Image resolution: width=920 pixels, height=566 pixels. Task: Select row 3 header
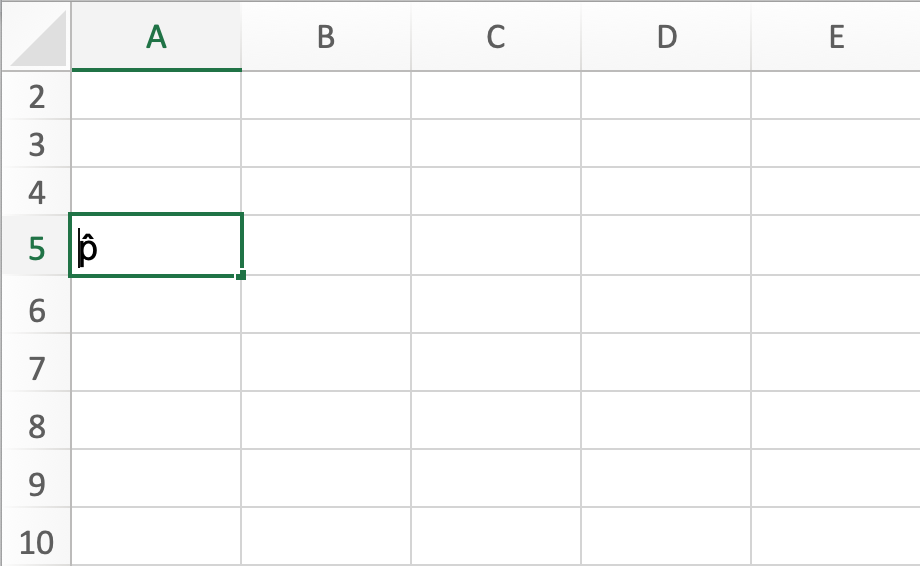pos(36,144)
